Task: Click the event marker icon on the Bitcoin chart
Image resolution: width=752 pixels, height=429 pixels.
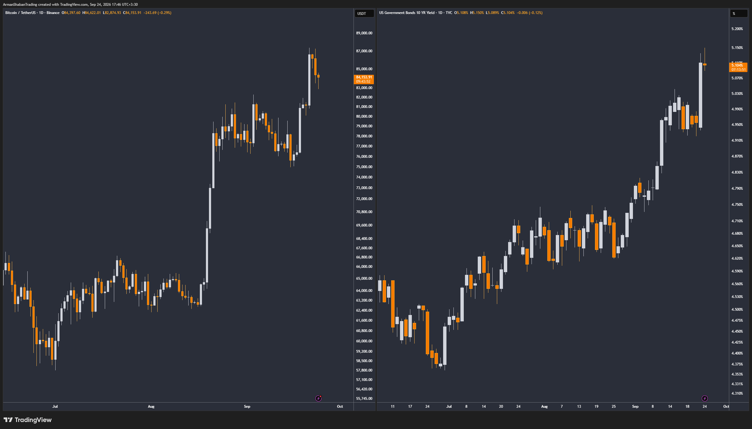Action: (318, 398)
